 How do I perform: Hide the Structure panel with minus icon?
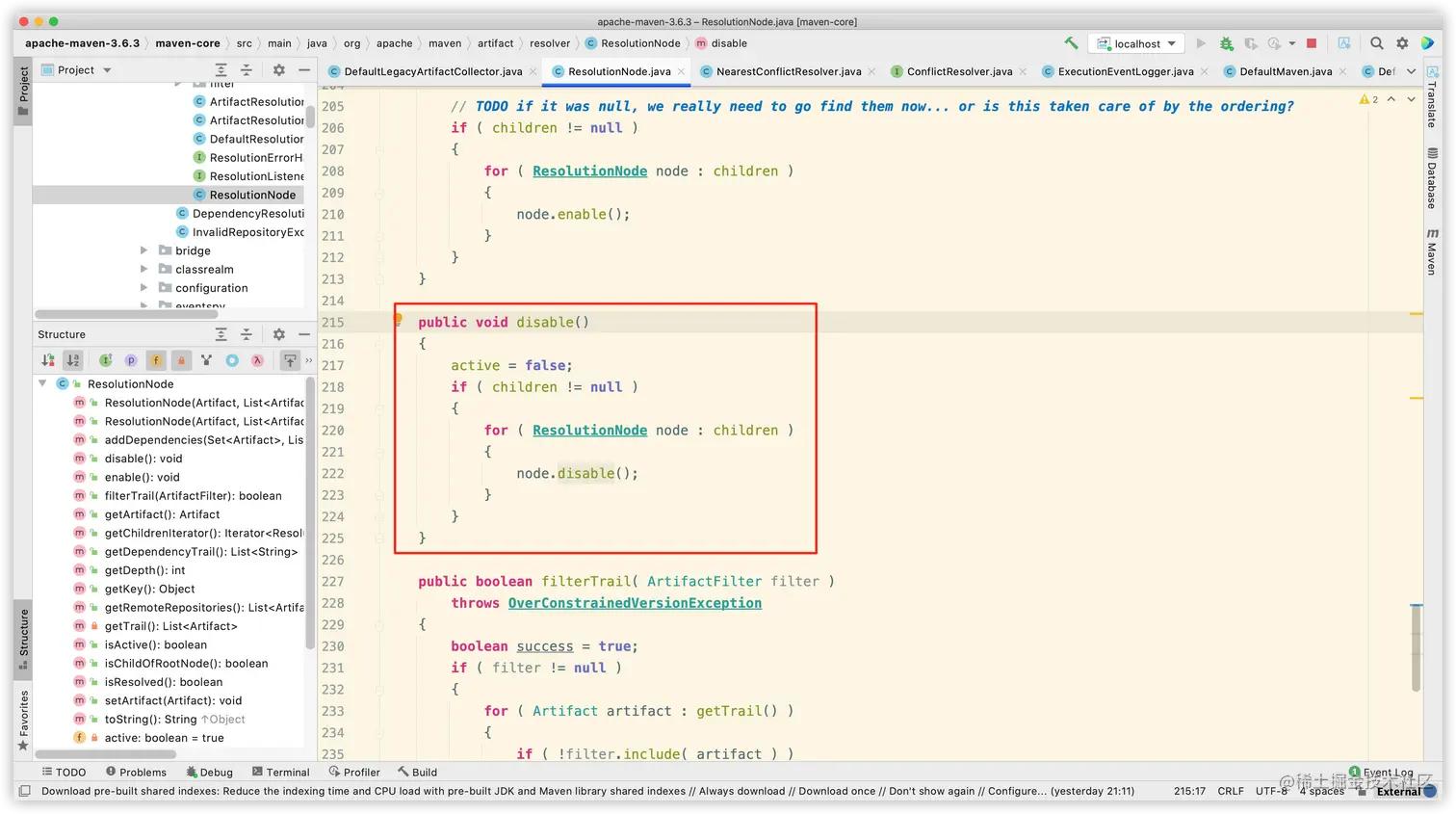[x=304, y=334]
